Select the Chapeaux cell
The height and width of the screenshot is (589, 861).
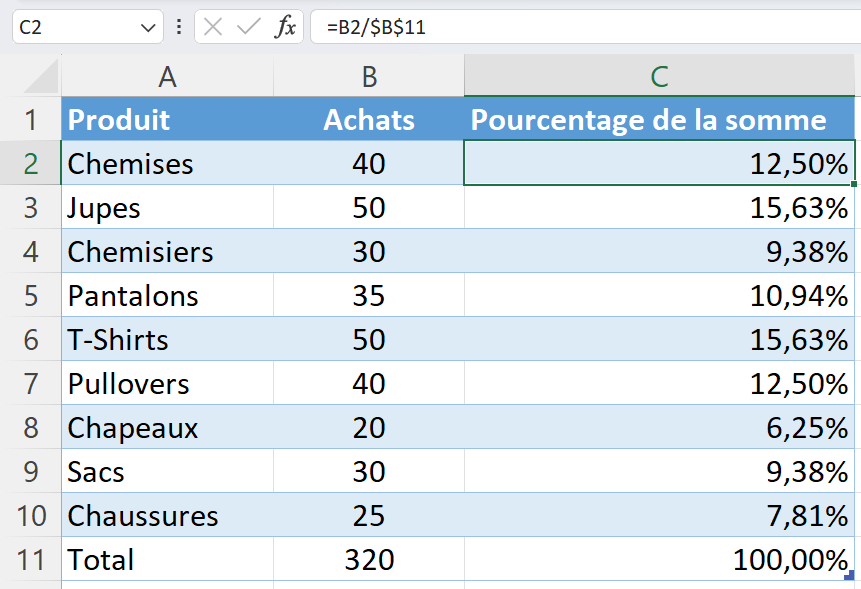tap(167, 427)
